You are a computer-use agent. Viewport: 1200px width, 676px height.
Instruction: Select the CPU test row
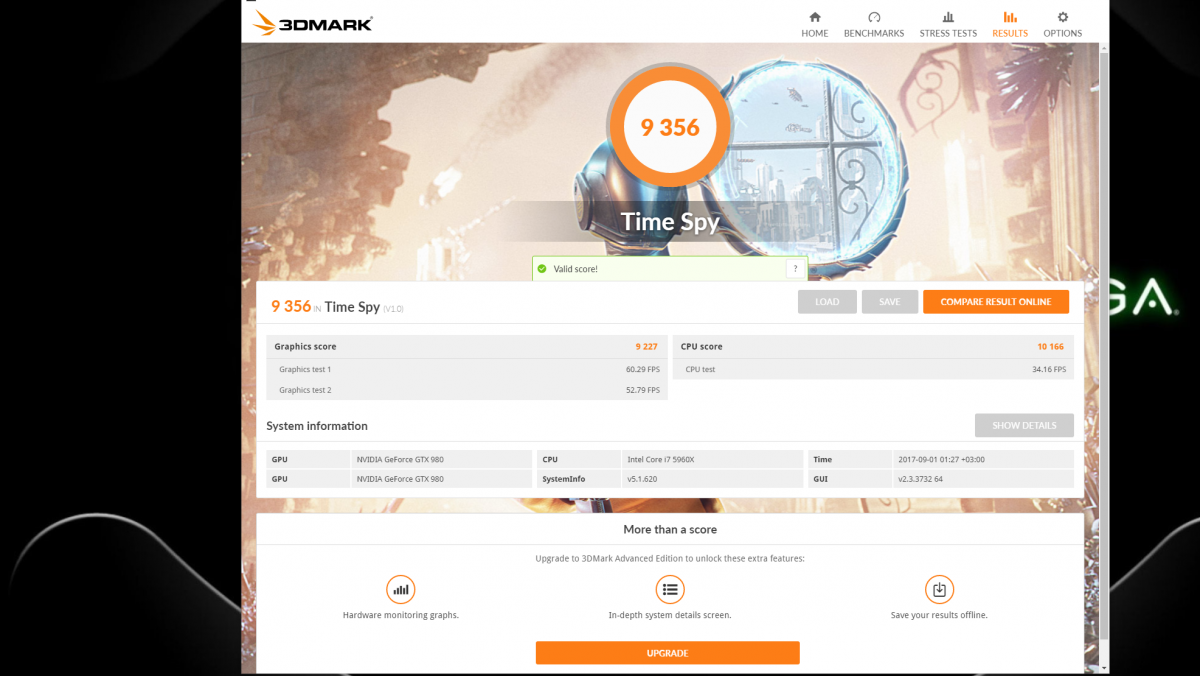coord(873,370)
